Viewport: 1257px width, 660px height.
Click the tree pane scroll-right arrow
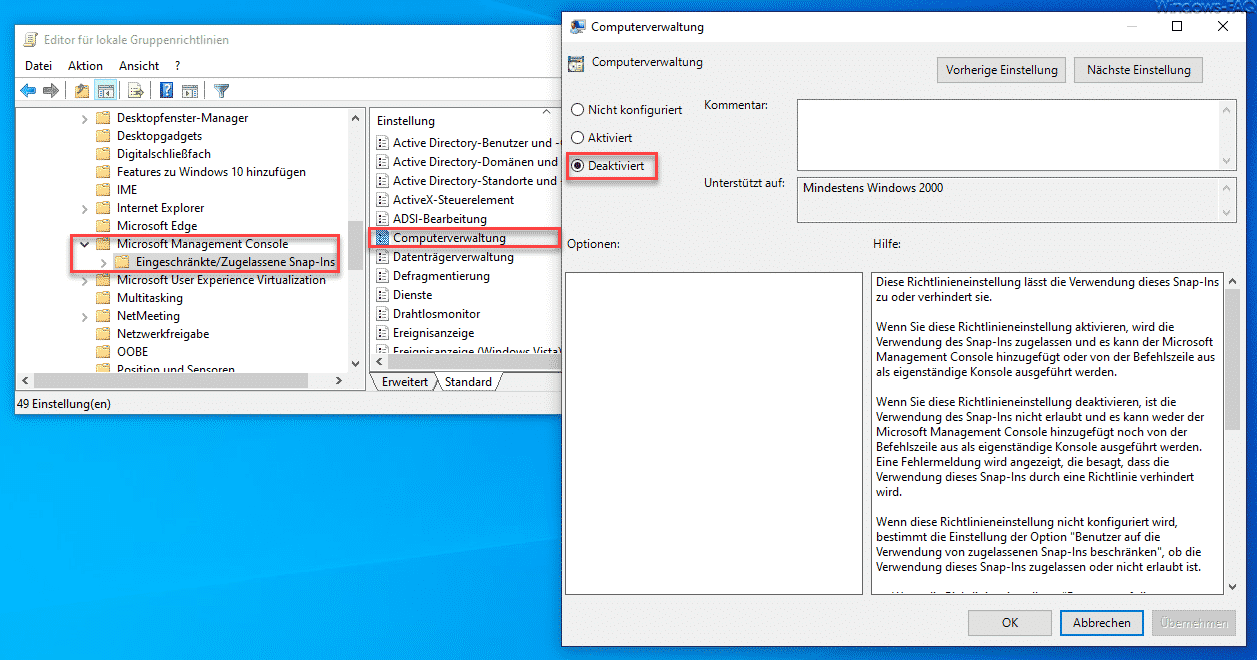(x=341, y=383)
